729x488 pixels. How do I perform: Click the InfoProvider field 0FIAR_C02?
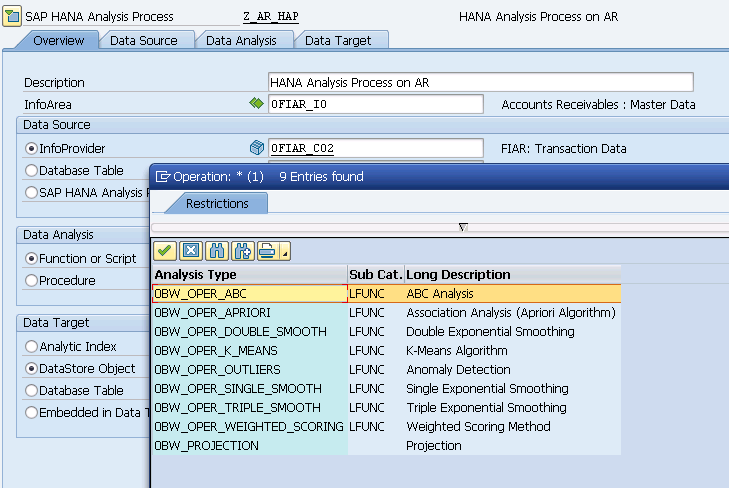pyautogui.click(x=376, y=148)
